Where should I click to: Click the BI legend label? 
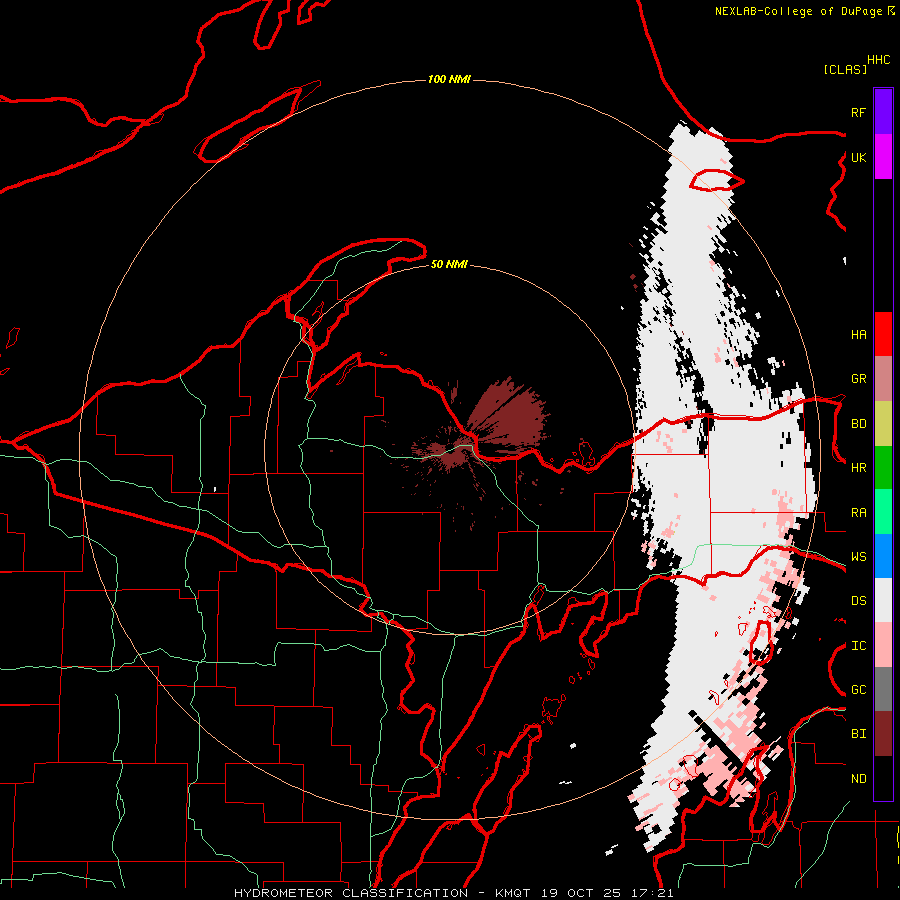858,734
